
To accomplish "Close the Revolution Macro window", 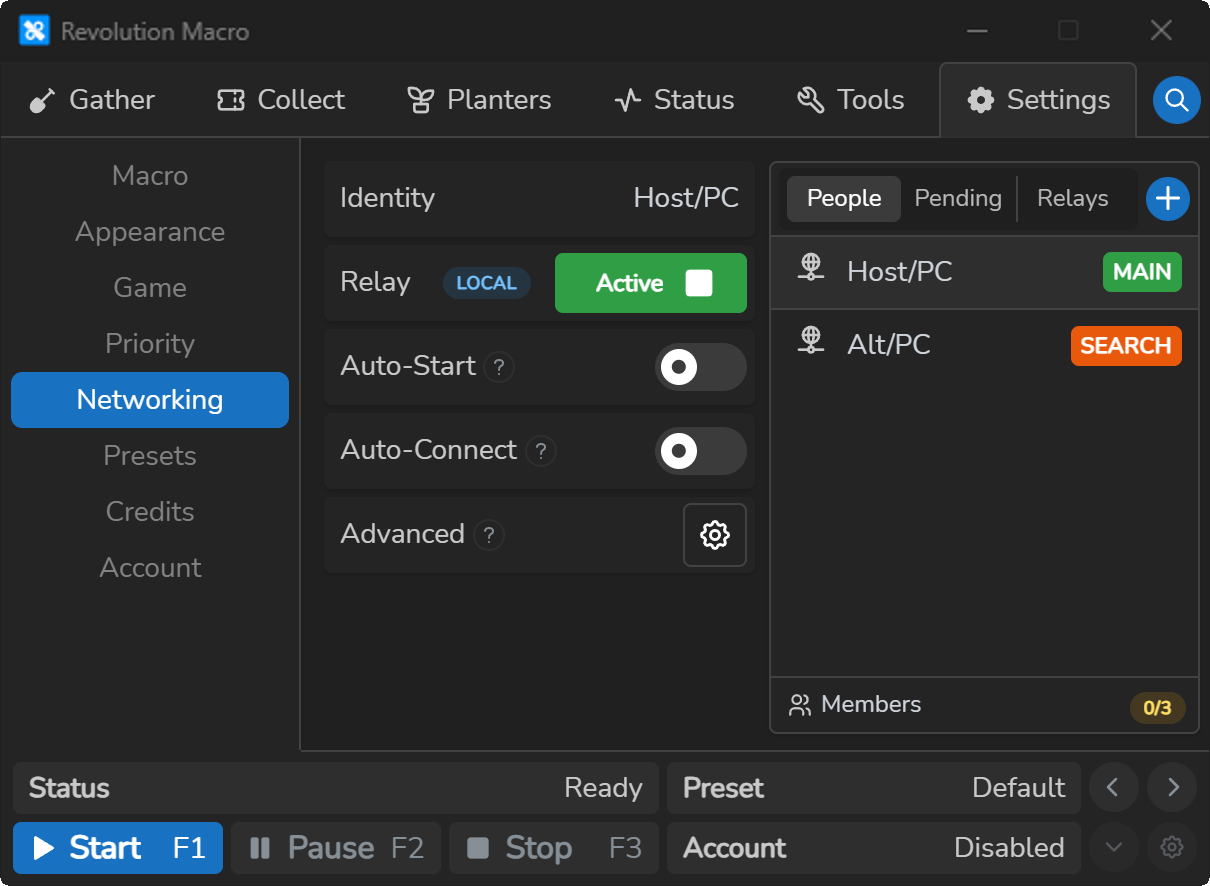I will pyautogui.click(x=1161, y=31).
